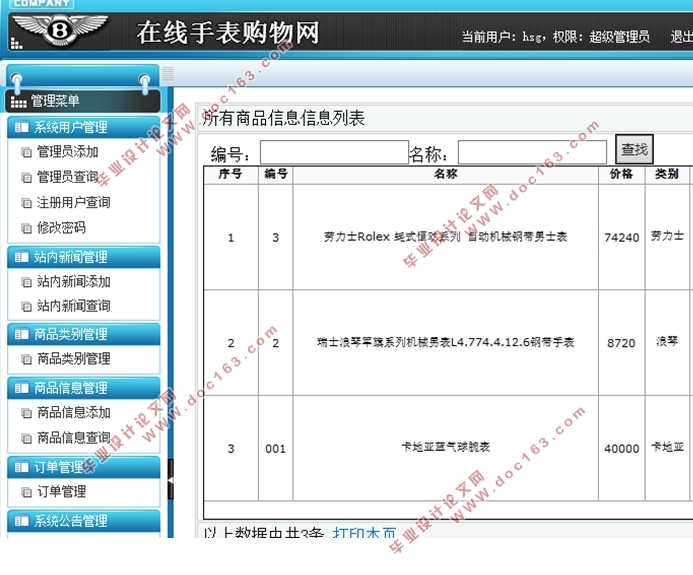
Task: Click the 管理菜单 panel title
Action: (x=55, y=101)
